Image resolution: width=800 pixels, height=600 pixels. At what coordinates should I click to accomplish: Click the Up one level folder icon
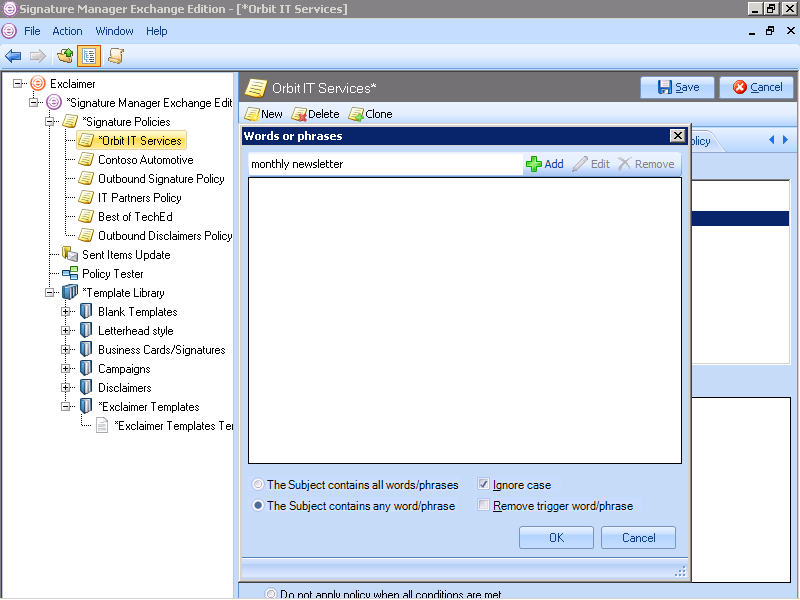65,56
